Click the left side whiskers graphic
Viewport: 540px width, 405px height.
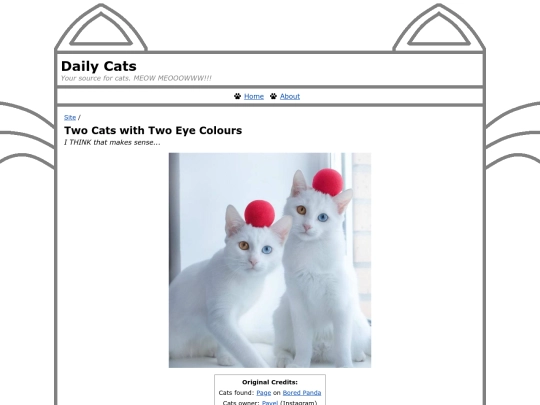[x=27, y=135]
